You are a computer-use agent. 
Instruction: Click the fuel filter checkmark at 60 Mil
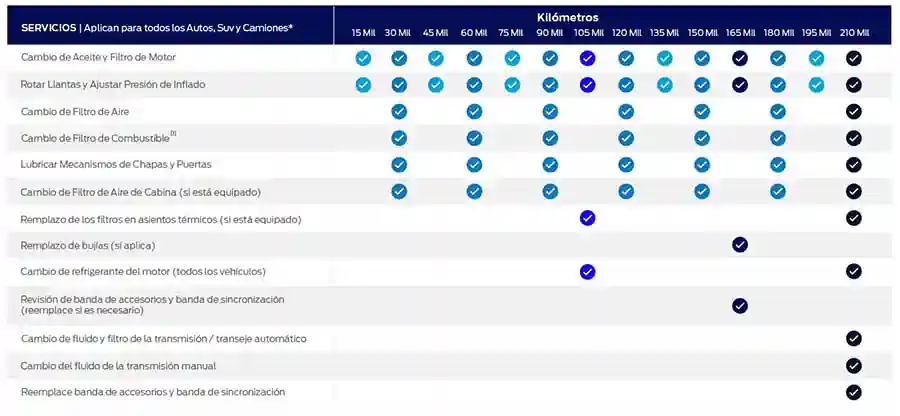pos(474,137)
